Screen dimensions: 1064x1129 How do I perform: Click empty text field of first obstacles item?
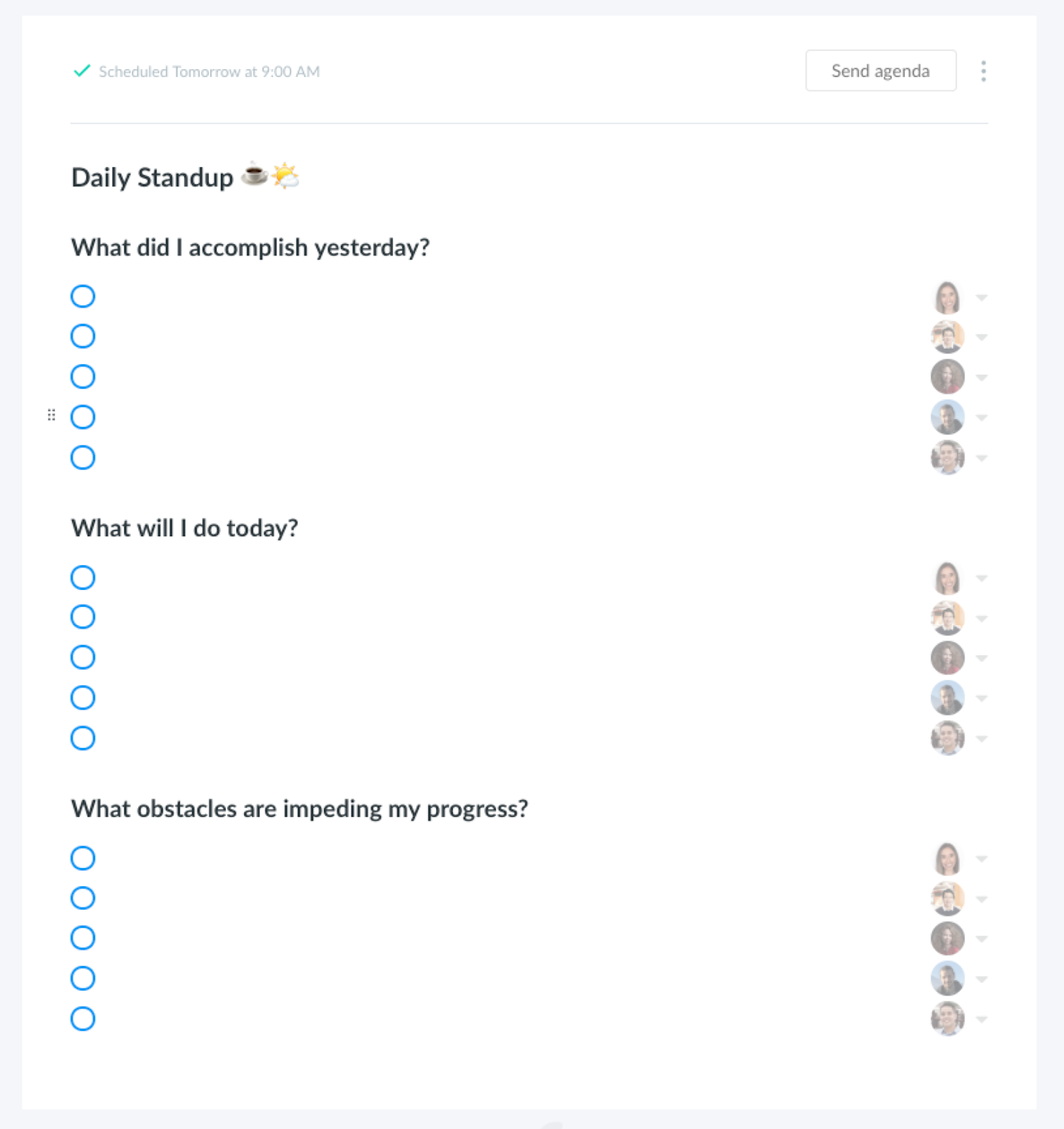512,858
